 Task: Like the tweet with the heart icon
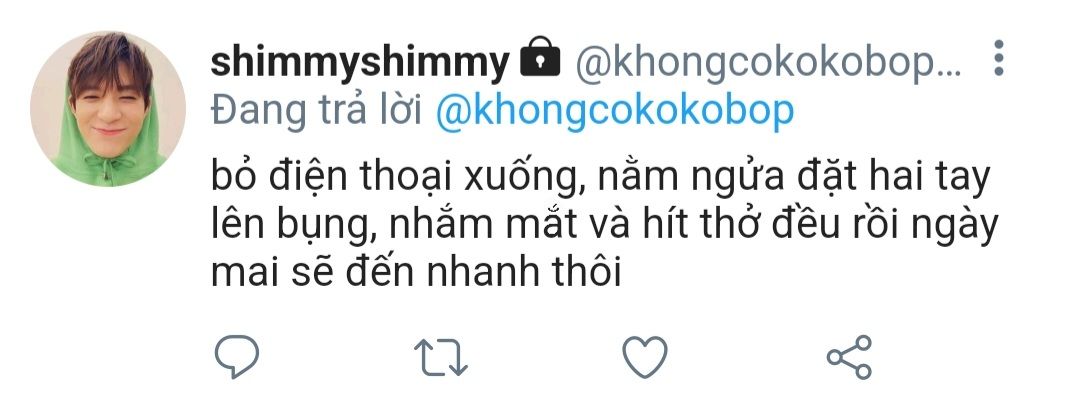[x=645, y=357]
